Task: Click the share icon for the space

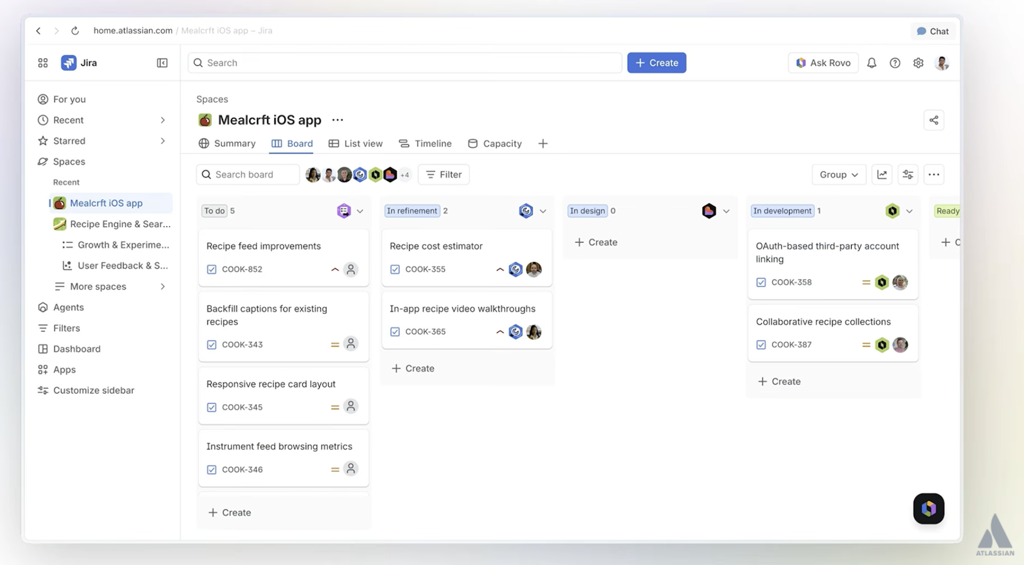Action: (x=934, y=120)
